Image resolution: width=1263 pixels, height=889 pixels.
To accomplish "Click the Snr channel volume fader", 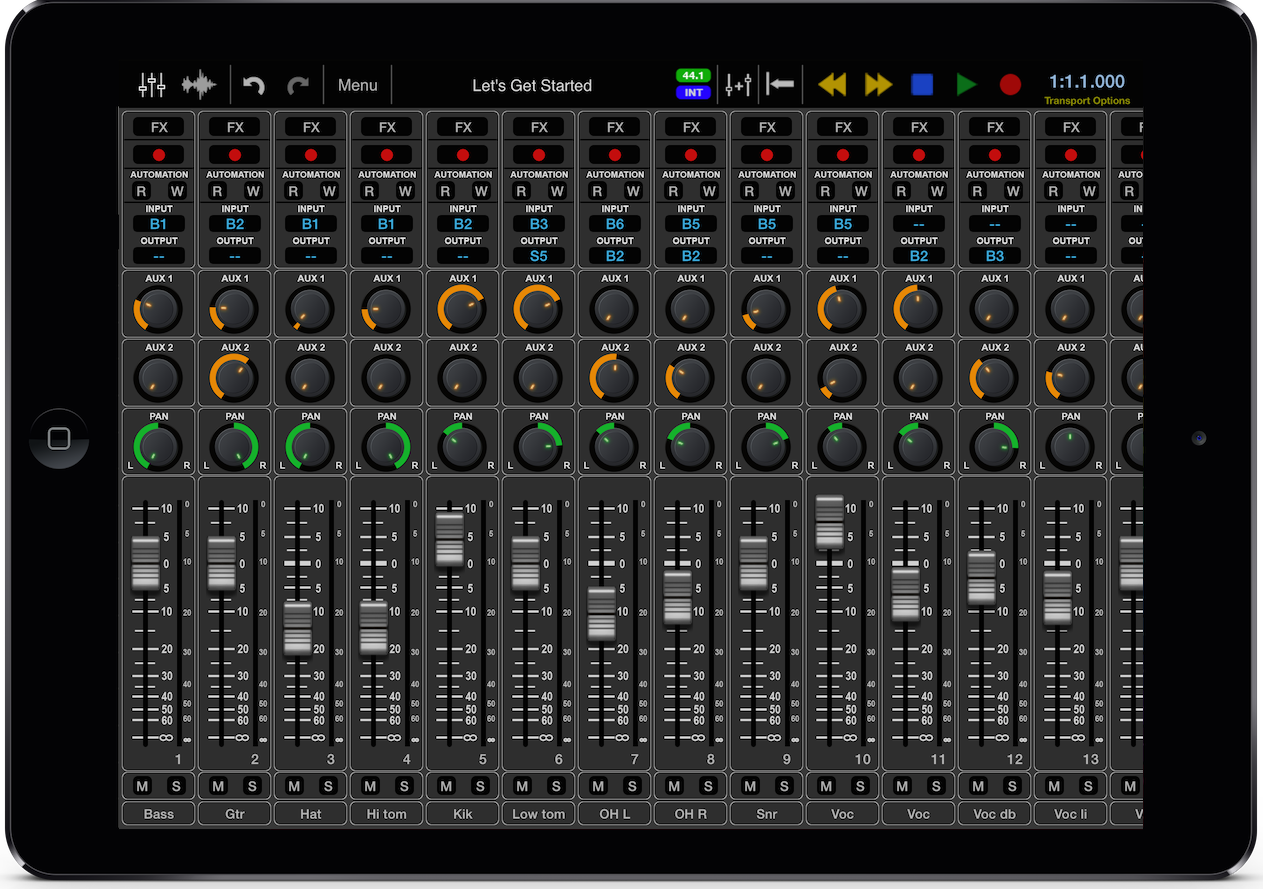I will coord(754,563).
